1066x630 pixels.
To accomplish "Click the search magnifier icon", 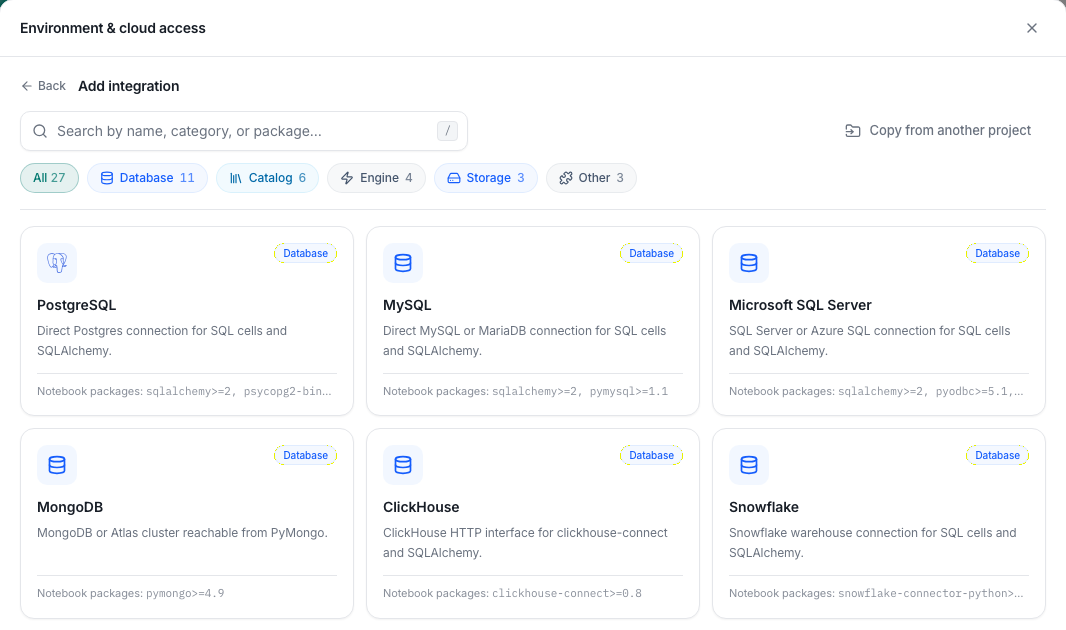I will pyautogui.click(x=40, y=131).
